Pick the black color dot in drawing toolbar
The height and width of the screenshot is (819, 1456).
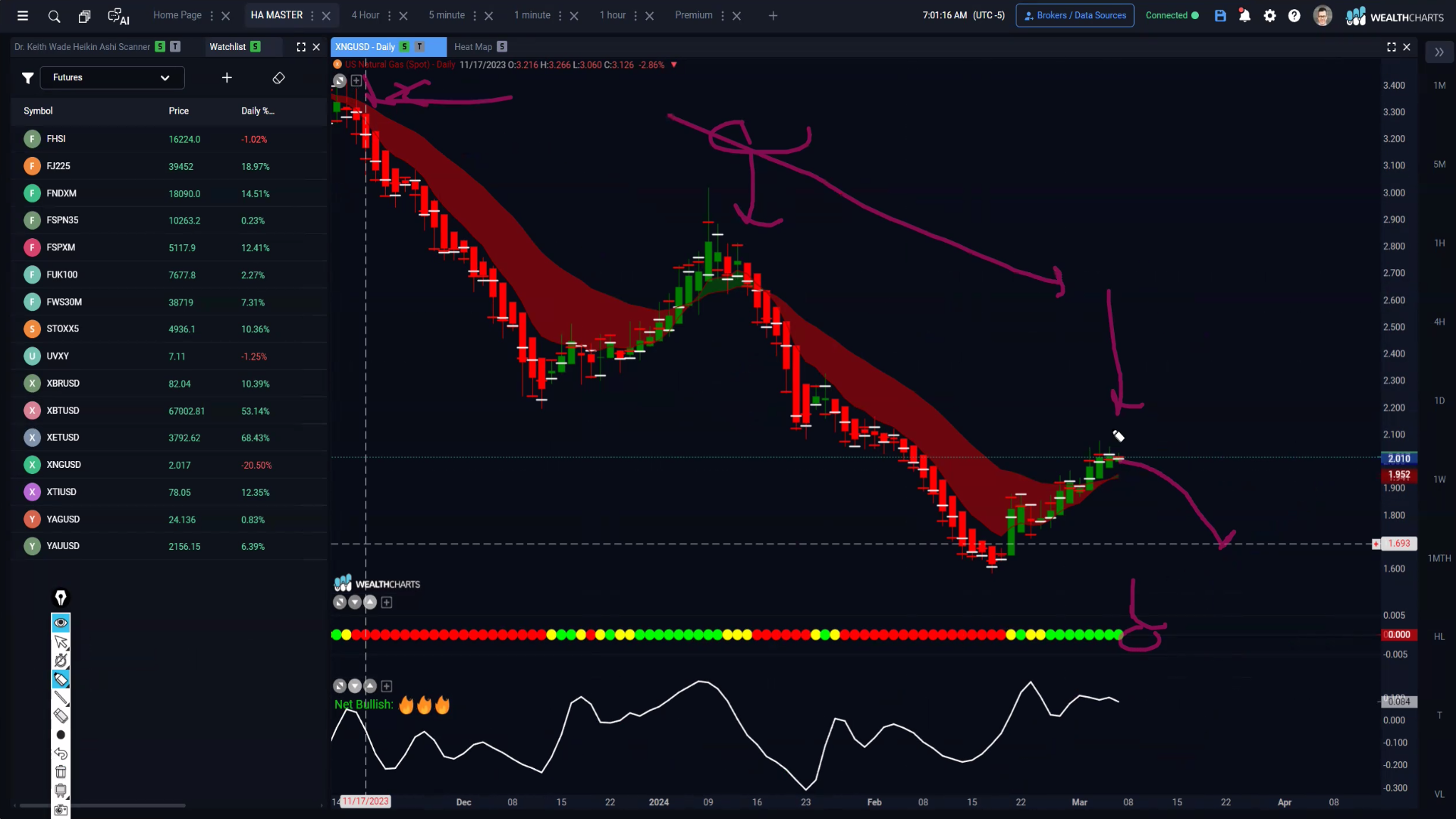pos(61,735)
